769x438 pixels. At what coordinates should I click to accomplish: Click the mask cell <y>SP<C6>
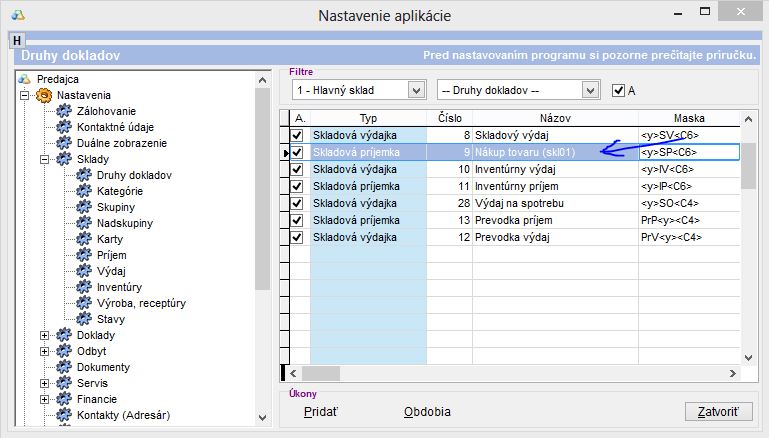[x=689, y=152]
